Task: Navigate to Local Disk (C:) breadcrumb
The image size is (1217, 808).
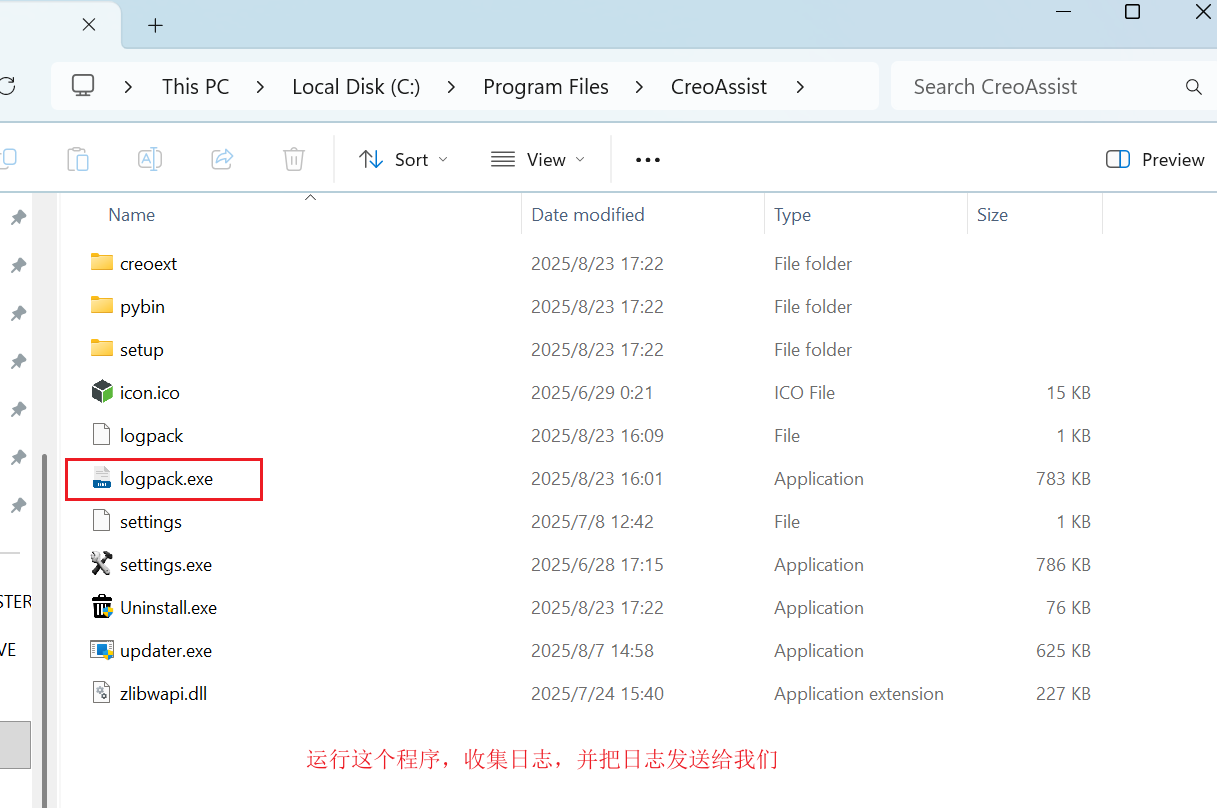Action: pos(356,87)
